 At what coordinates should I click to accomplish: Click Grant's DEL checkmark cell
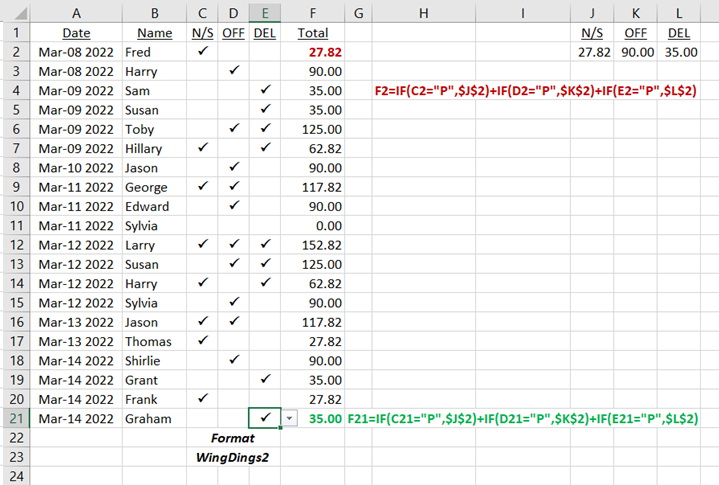tap(265, 380)
